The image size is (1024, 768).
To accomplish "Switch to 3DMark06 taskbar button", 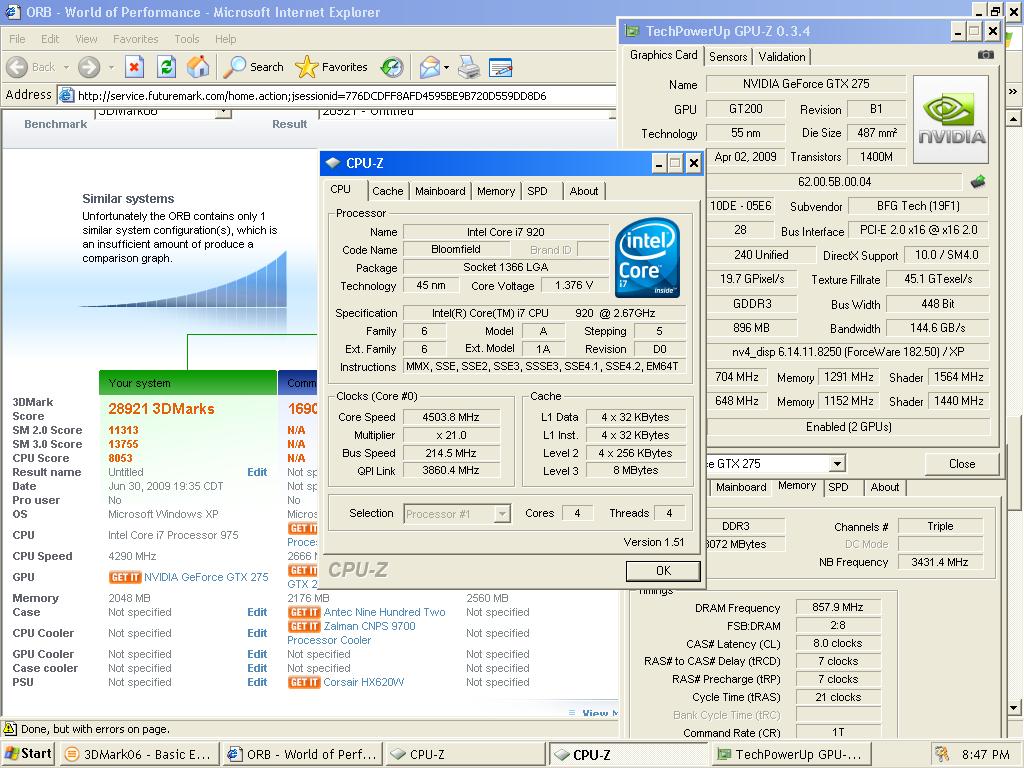I will (138, 754).
